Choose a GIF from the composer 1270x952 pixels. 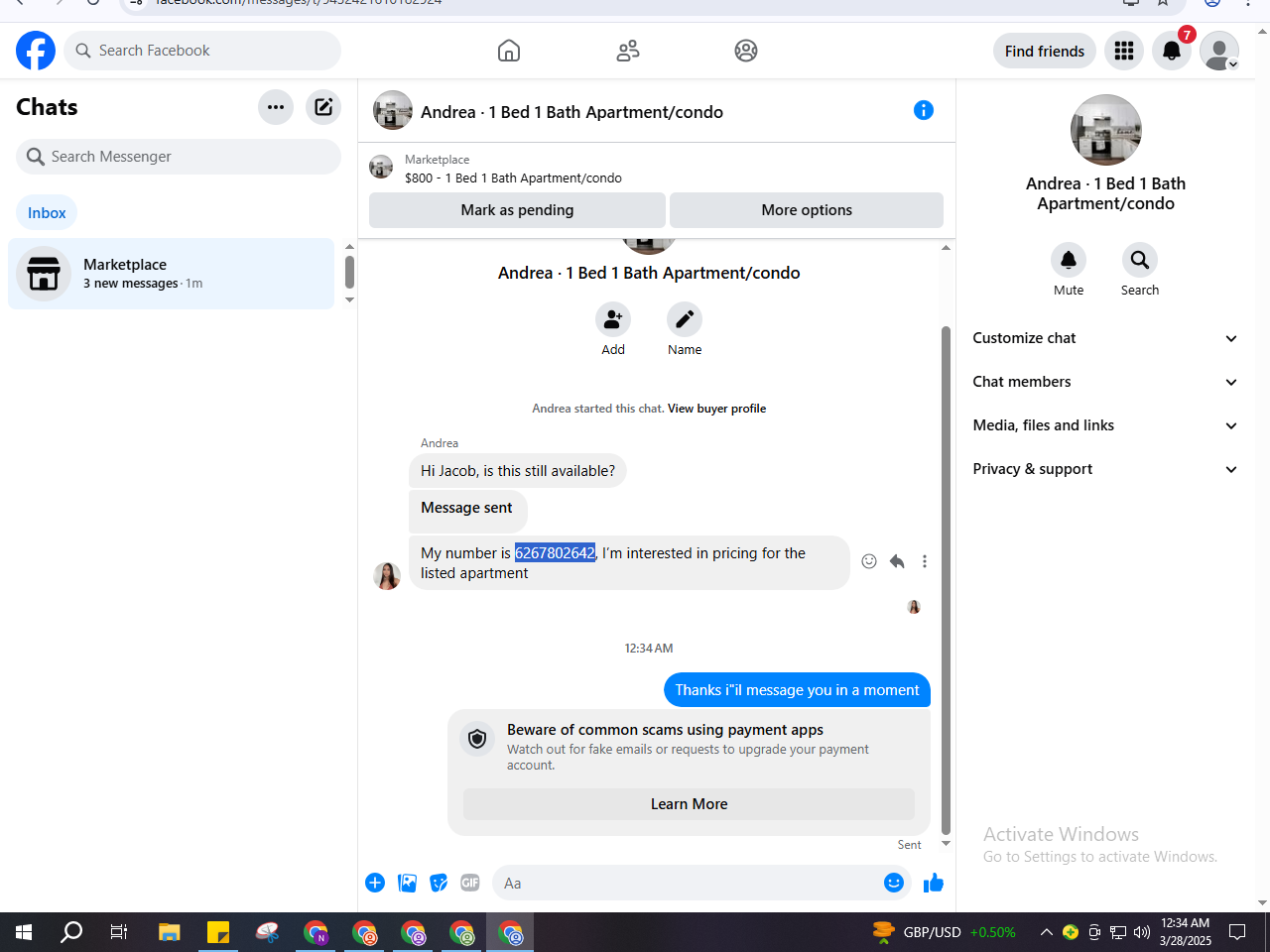pos(470,883)
